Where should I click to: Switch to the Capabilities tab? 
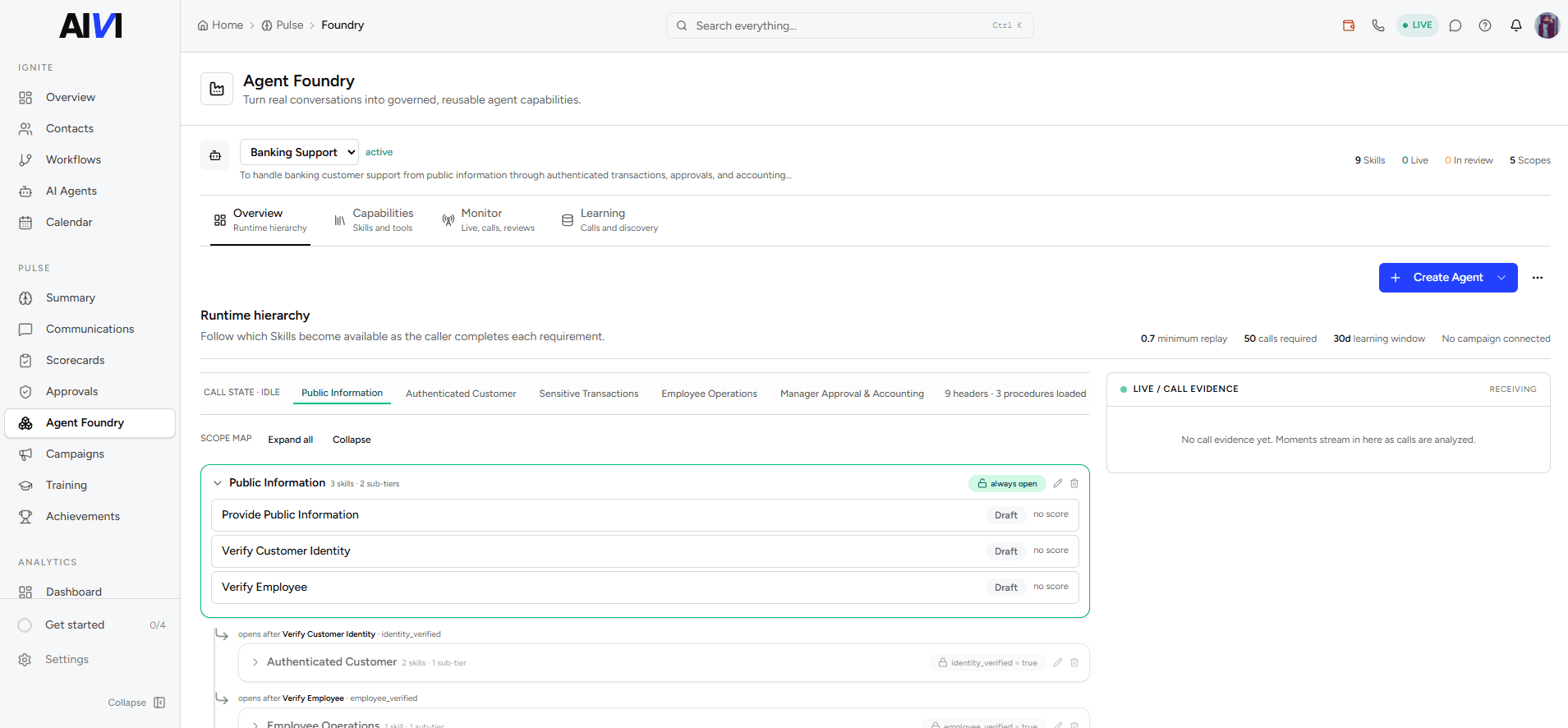click(374, 220)
